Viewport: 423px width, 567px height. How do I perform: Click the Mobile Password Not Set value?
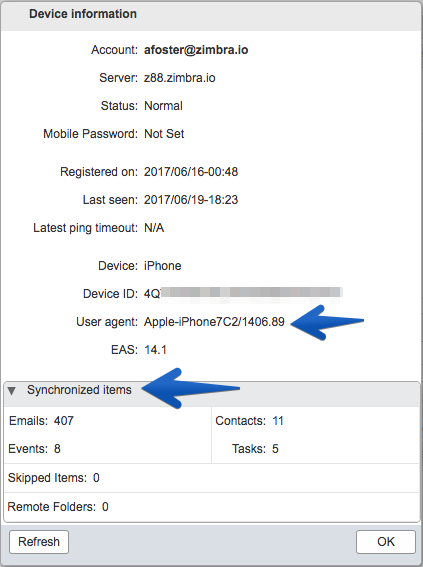(164, 134)
